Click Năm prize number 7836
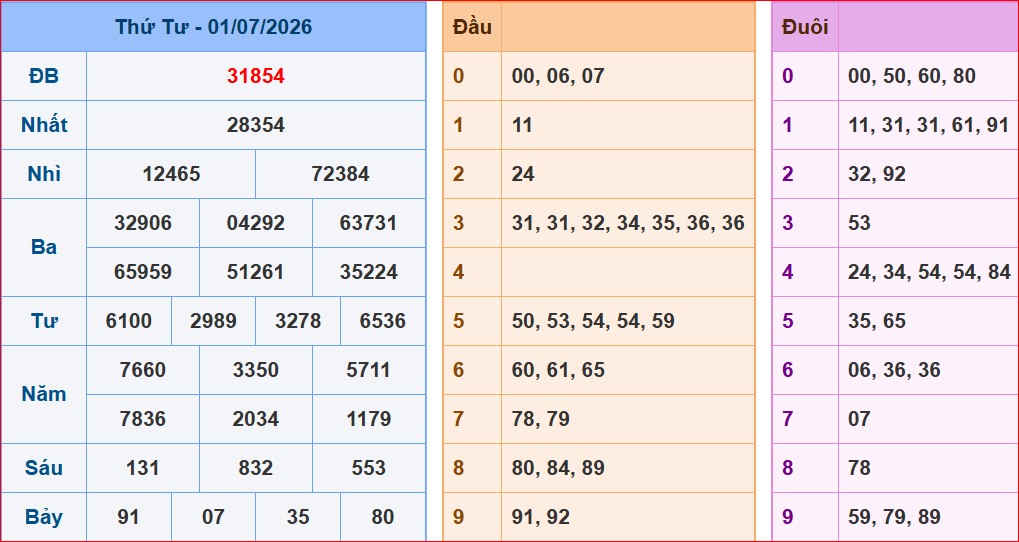Viewport: 1019px width, 542px height. (x=143, y=419)
